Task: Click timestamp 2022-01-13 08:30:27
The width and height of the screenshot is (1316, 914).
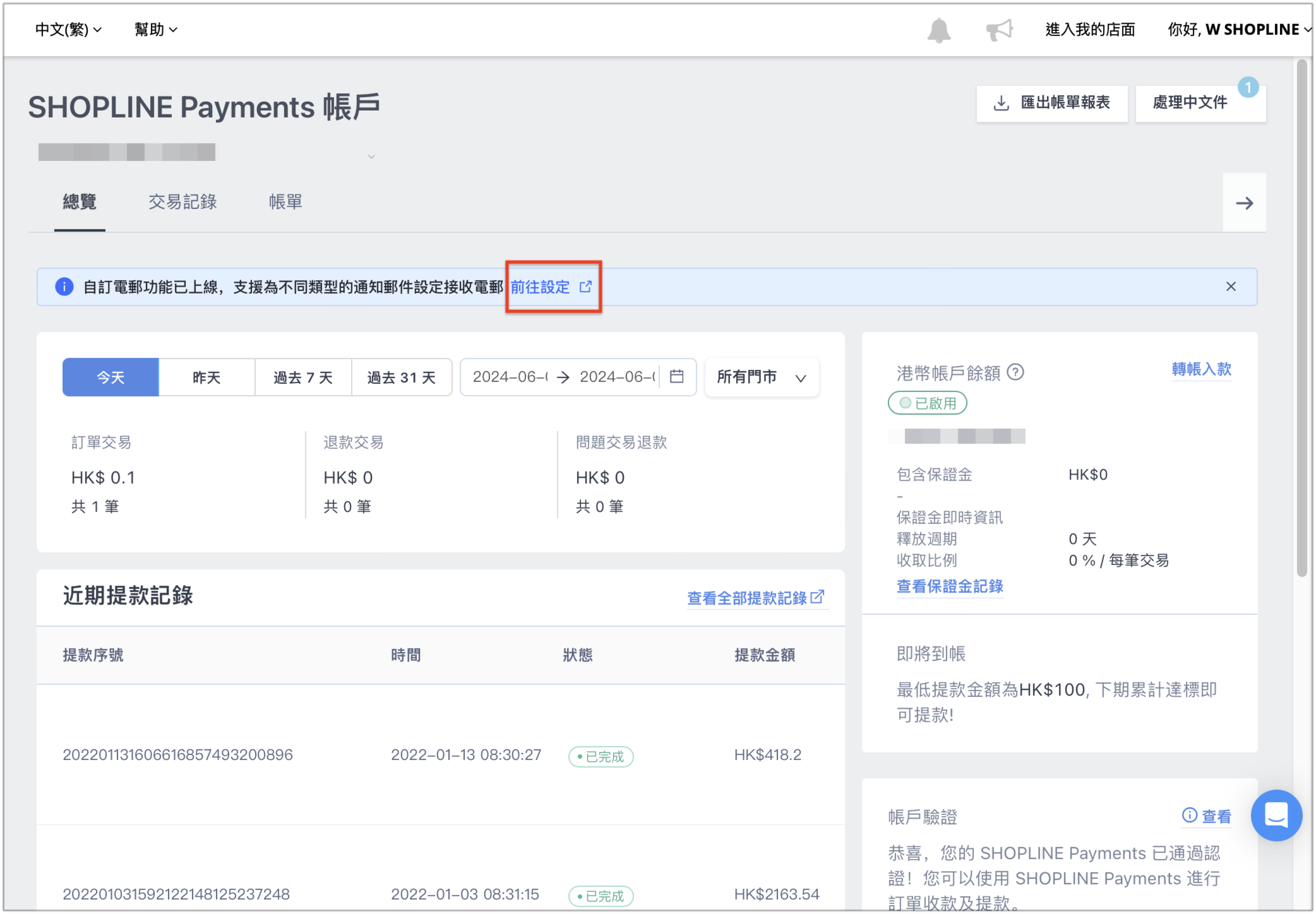Action: click(466, 754)
